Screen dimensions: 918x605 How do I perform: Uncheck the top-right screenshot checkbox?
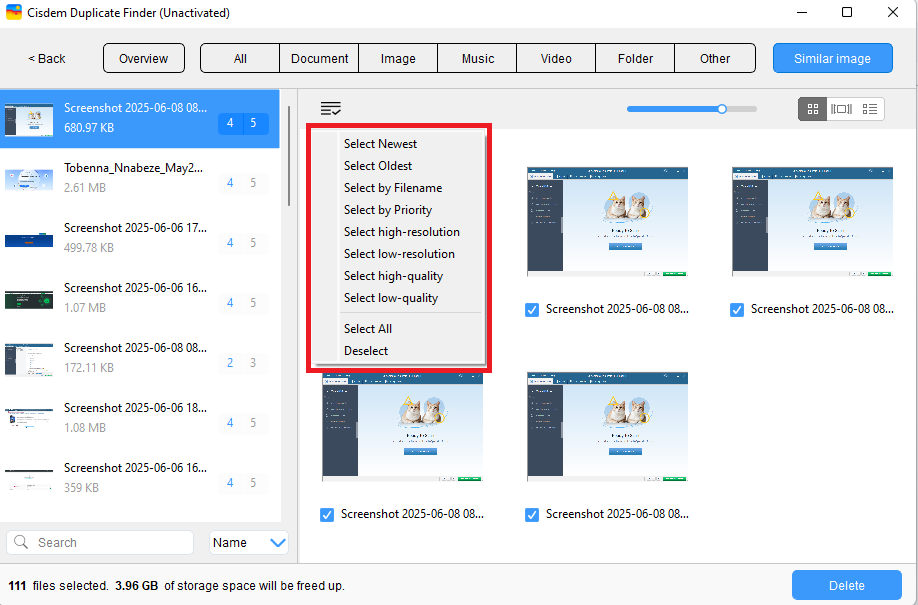pyautogui.click(x=737, y=310)
